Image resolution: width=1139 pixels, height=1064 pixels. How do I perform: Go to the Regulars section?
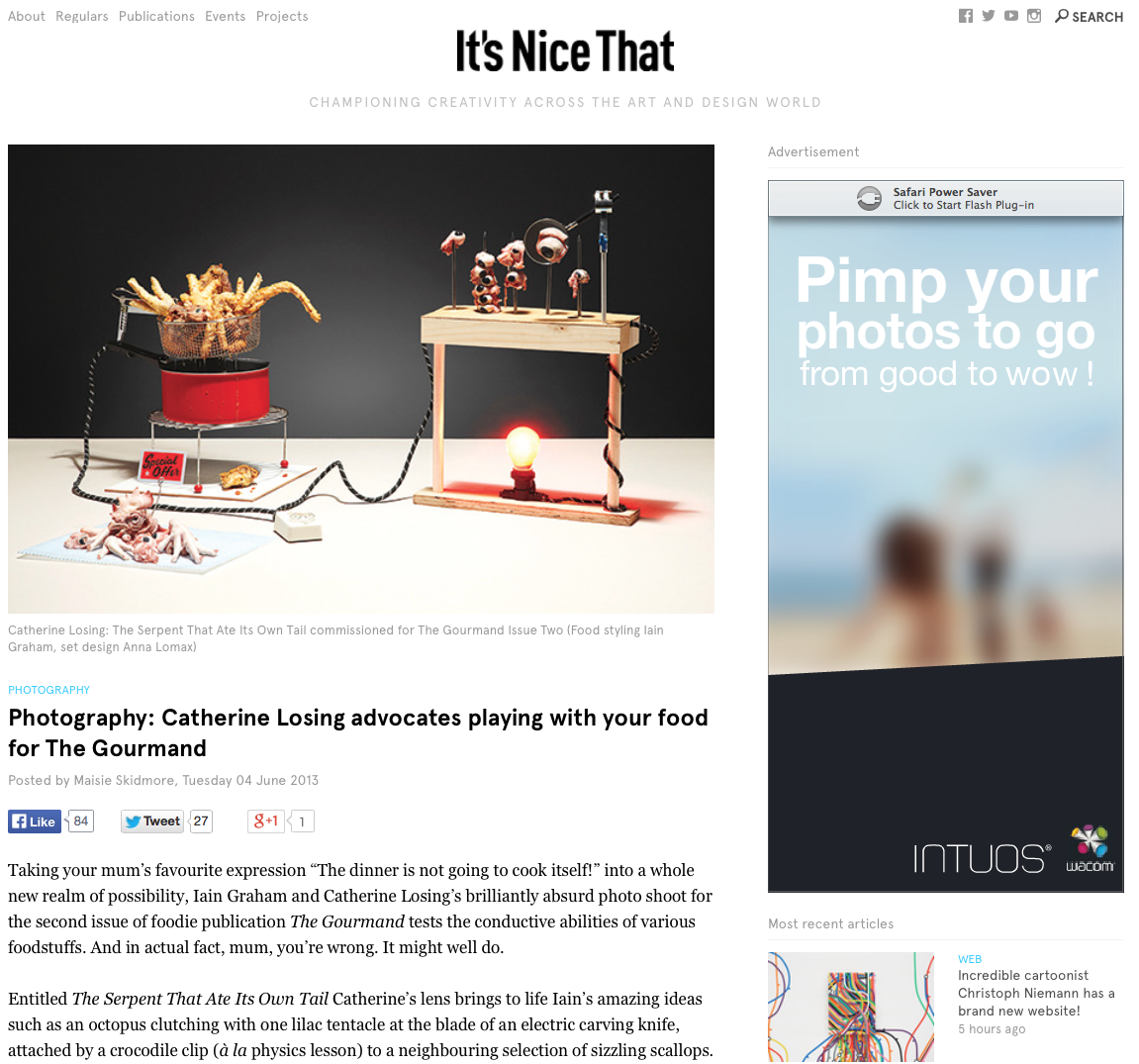point(82,16)
